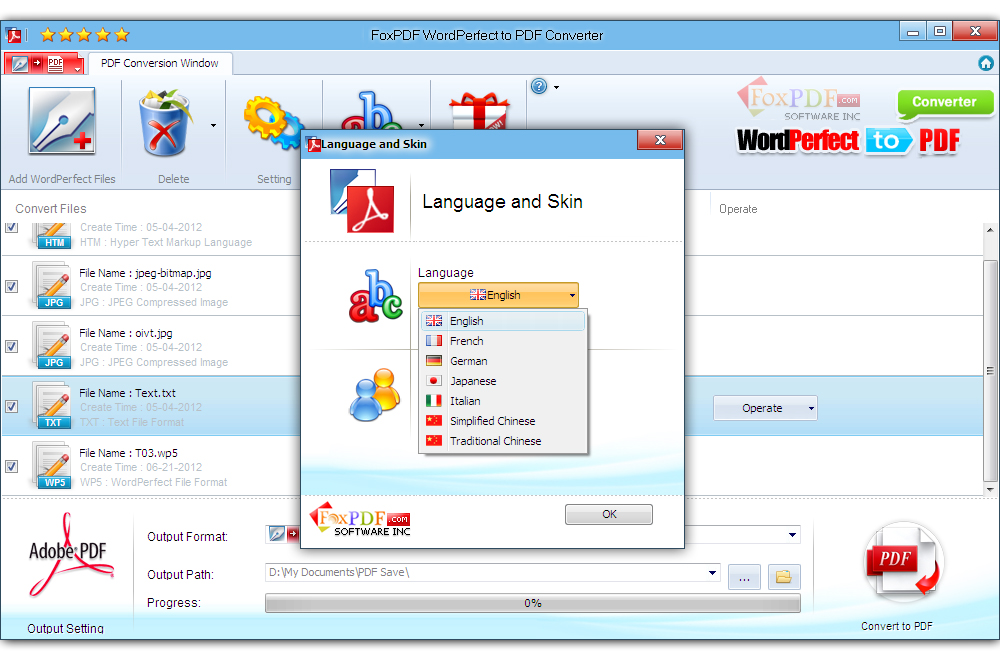The height and width of the screenshot is (661, 1000).
Task: Click the abc blocks icon in the Language and Skin dialog
Action: 376,295
